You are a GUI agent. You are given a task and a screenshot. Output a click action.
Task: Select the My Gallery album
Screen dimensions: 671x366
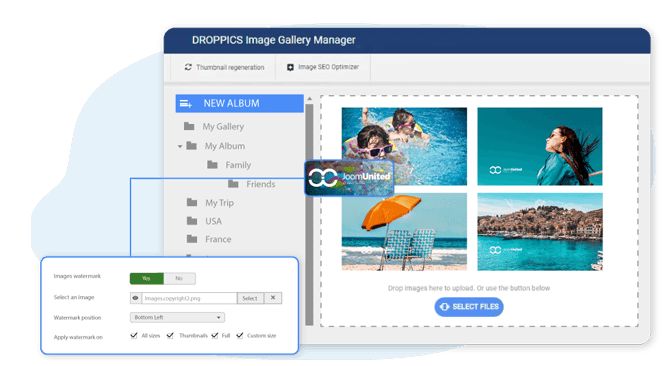coord(223,126)
